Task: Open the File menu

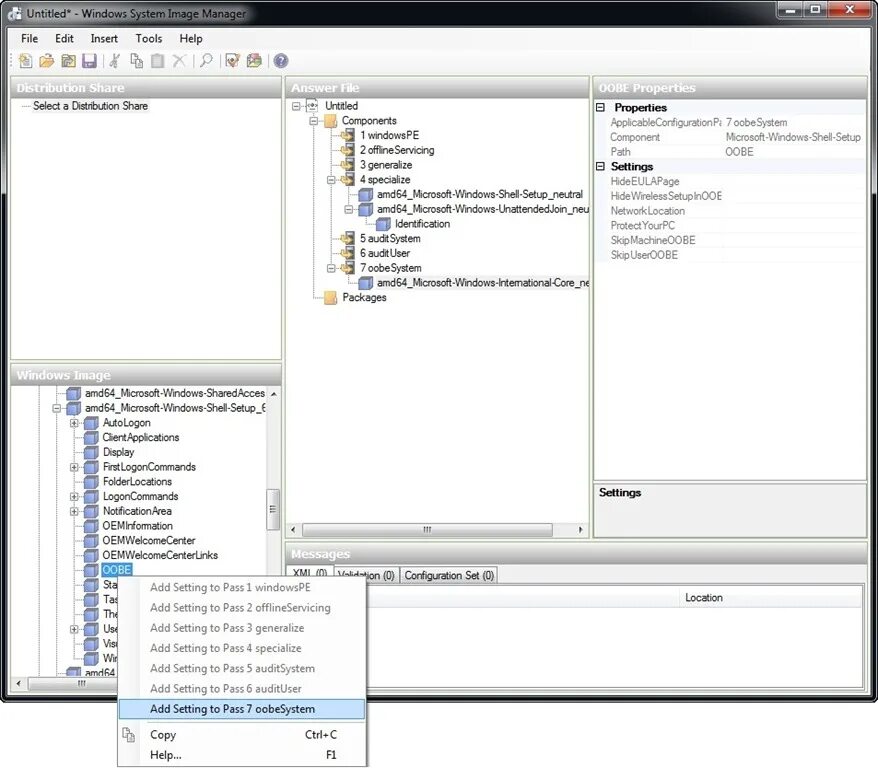Action: (30, 39)
